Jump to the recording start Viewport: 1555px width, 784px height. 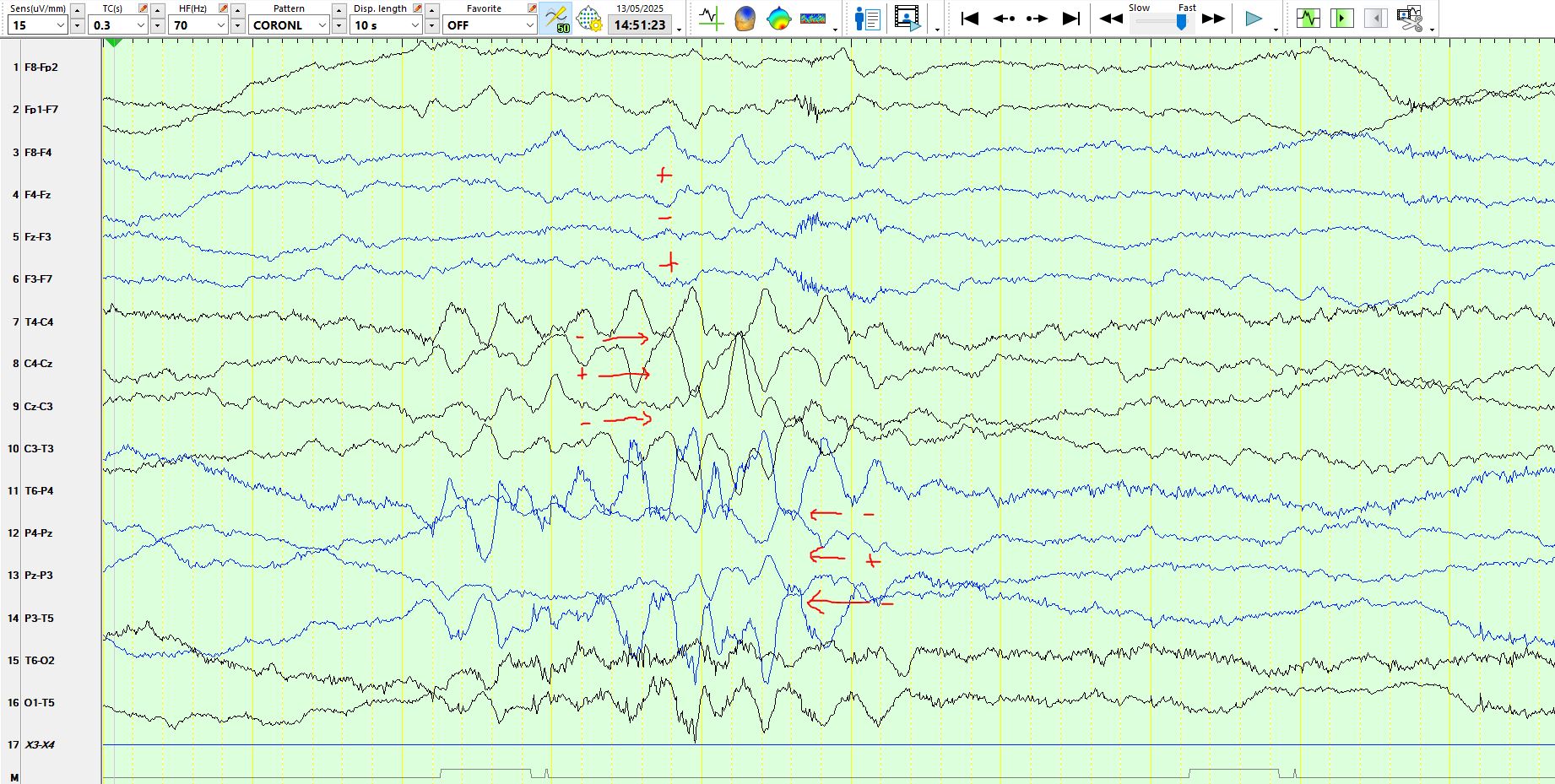click(969, 18)
